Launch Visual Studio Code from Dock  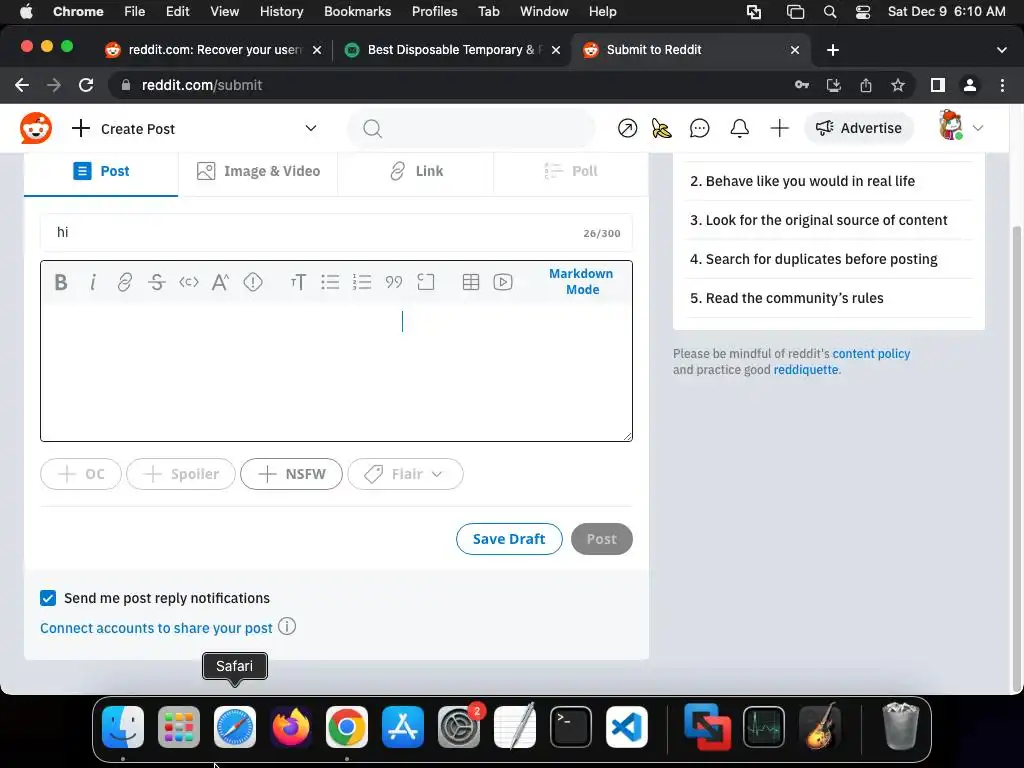[627, 727]
